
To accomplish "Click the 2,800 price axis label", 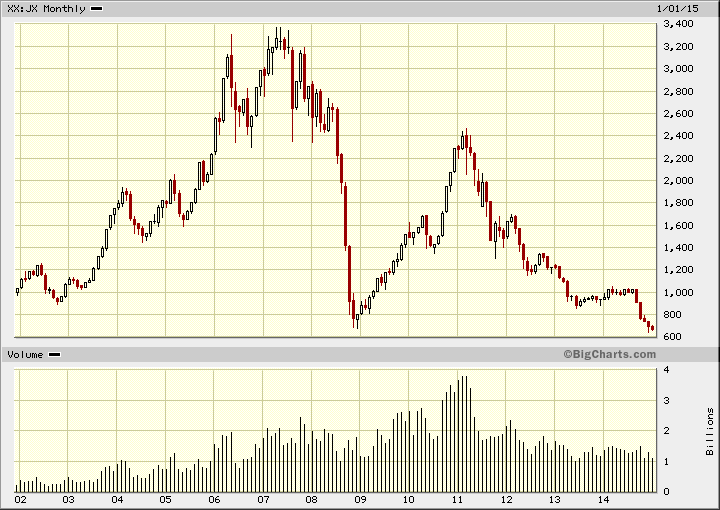I will pos(678,91).
